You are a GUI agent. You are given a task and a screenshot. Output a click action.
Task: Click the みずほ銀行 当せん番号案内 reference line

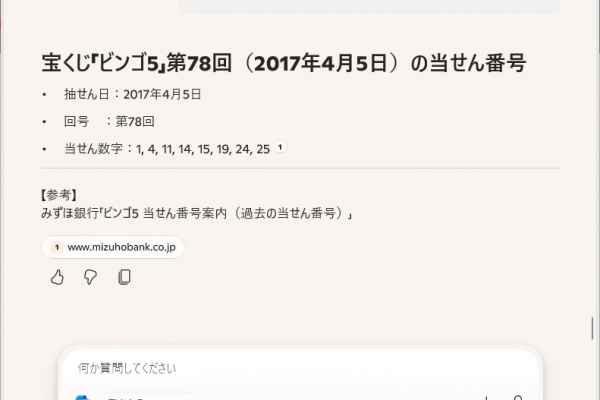197,213
